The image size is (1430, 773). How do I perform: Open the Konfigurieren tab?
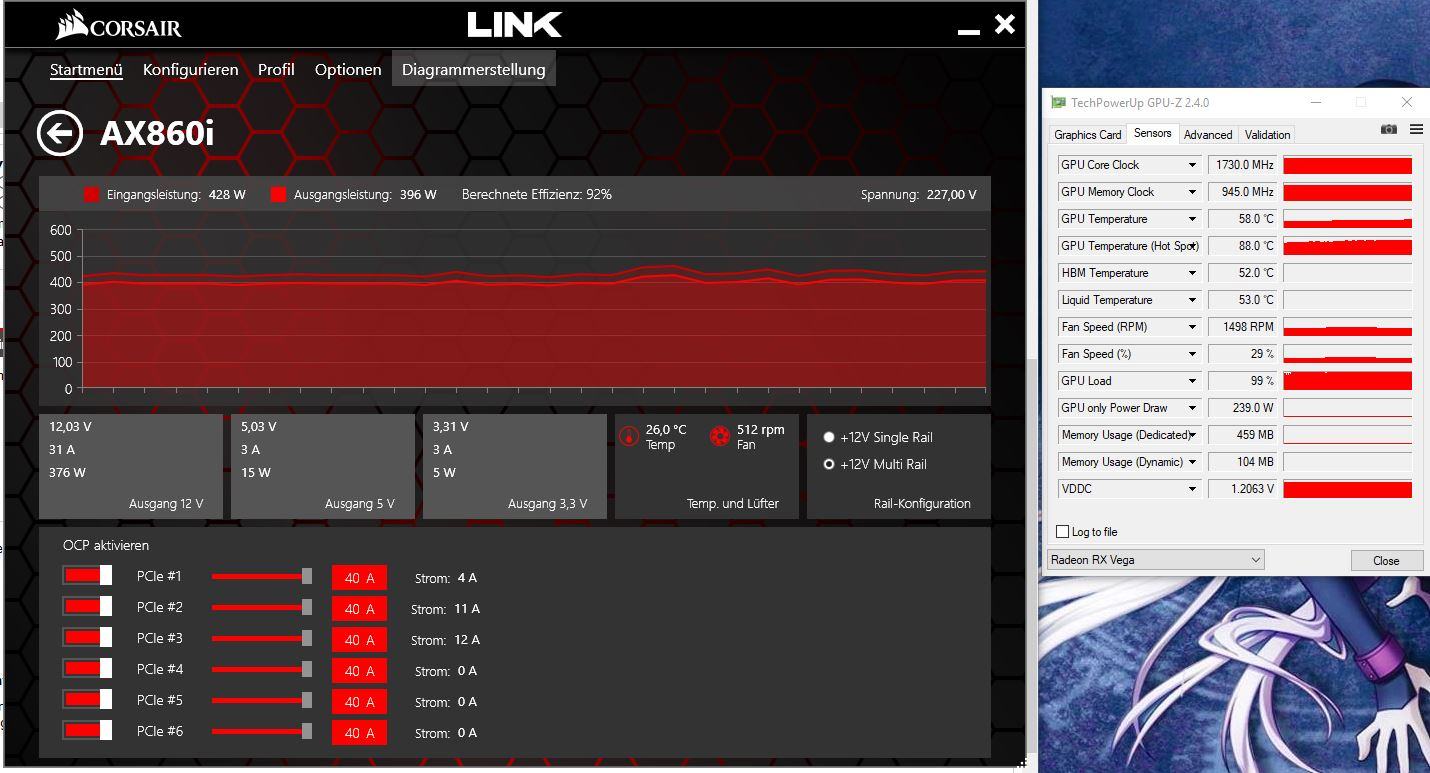coord(190,69)
